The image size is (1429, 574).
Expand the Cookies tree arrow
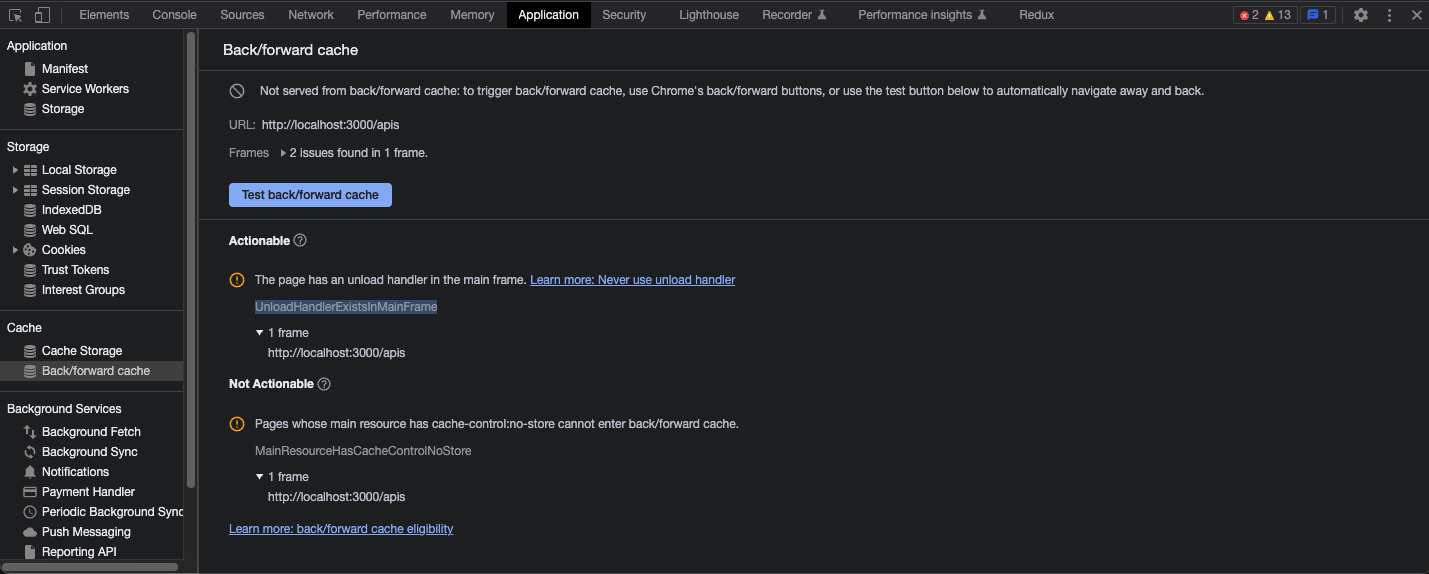pyautogui.click(x=15, y=250)
